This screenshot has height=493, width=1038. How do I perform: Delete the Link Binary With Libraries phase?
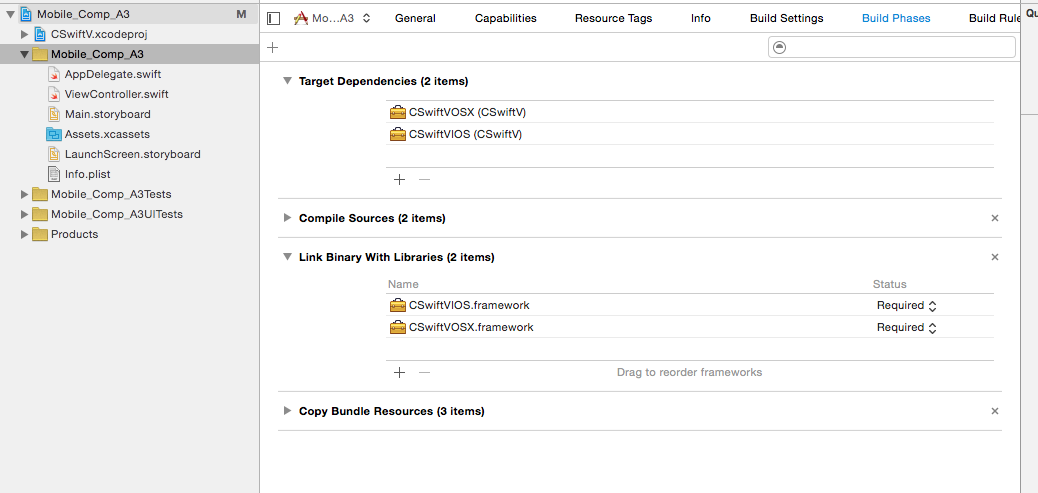(994, 257)
